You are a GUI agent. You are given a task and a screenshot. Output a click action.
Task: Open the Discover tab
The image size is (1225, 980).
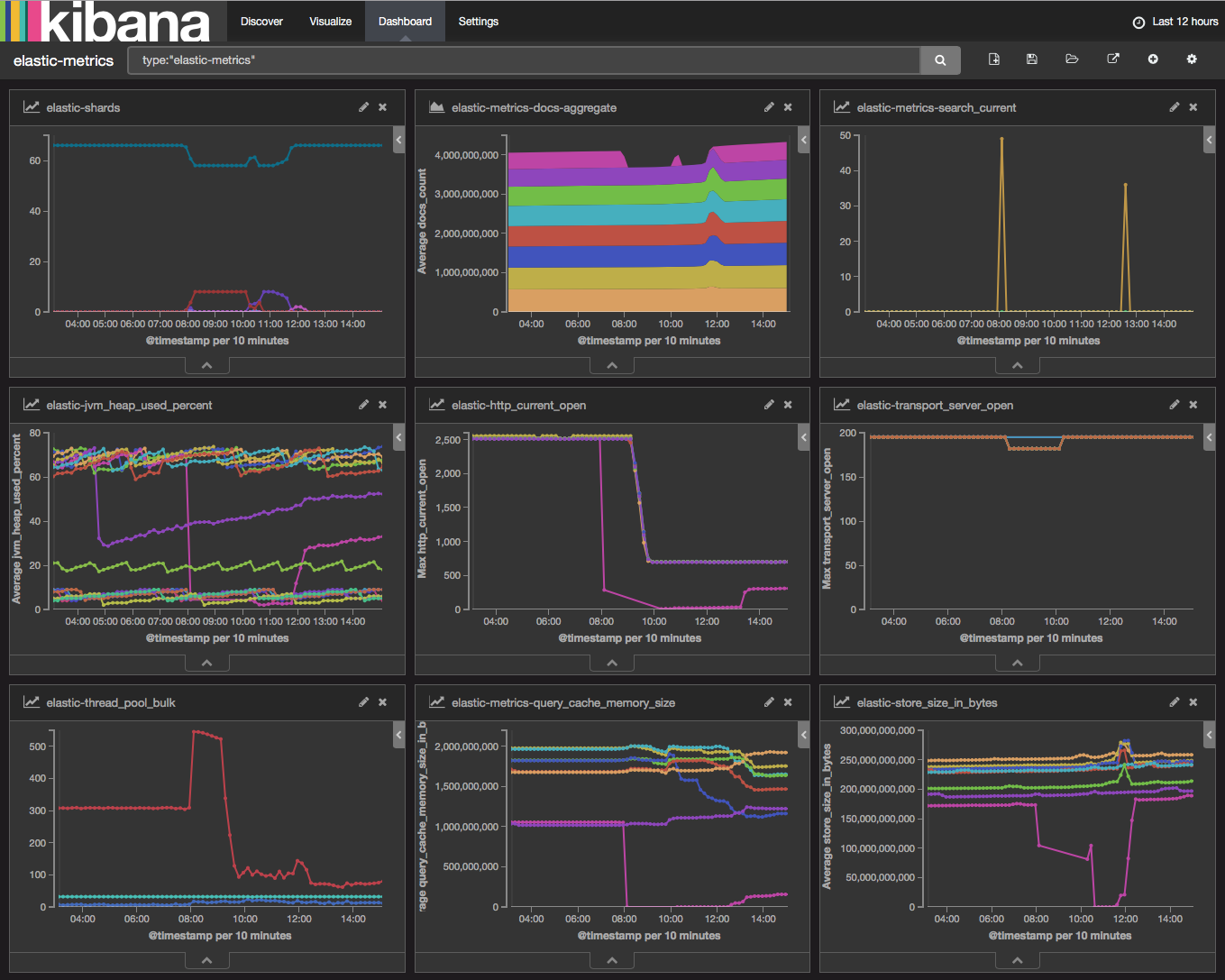pyautogui.click(x=261, y=21)
